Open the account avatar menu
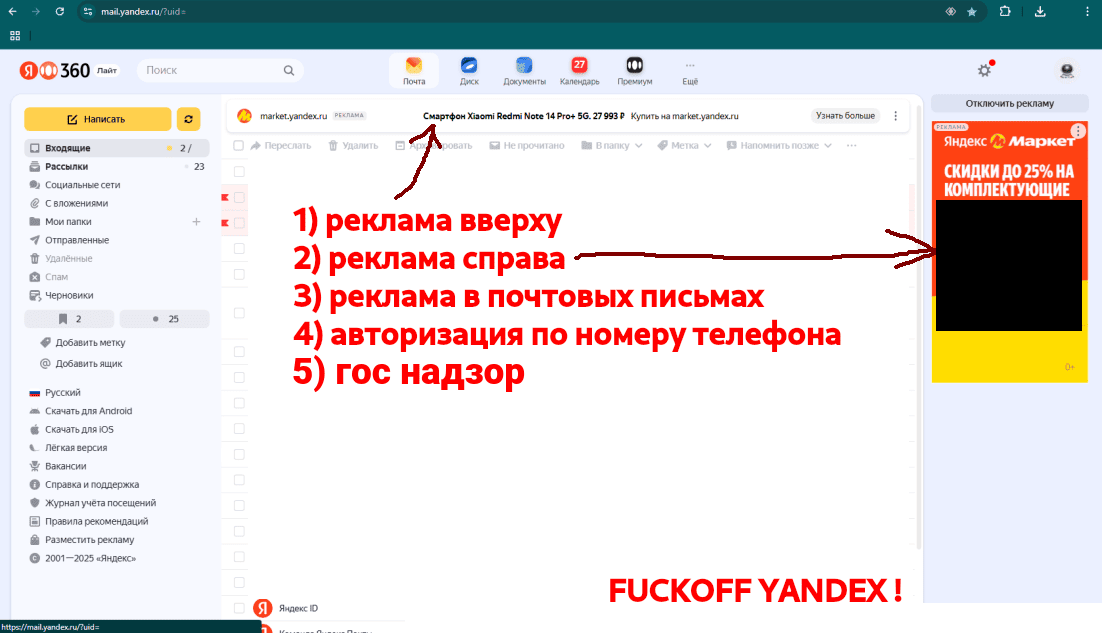This screenshot has width=1102, height=633. pyautogui.click(x=1066, y=70)
